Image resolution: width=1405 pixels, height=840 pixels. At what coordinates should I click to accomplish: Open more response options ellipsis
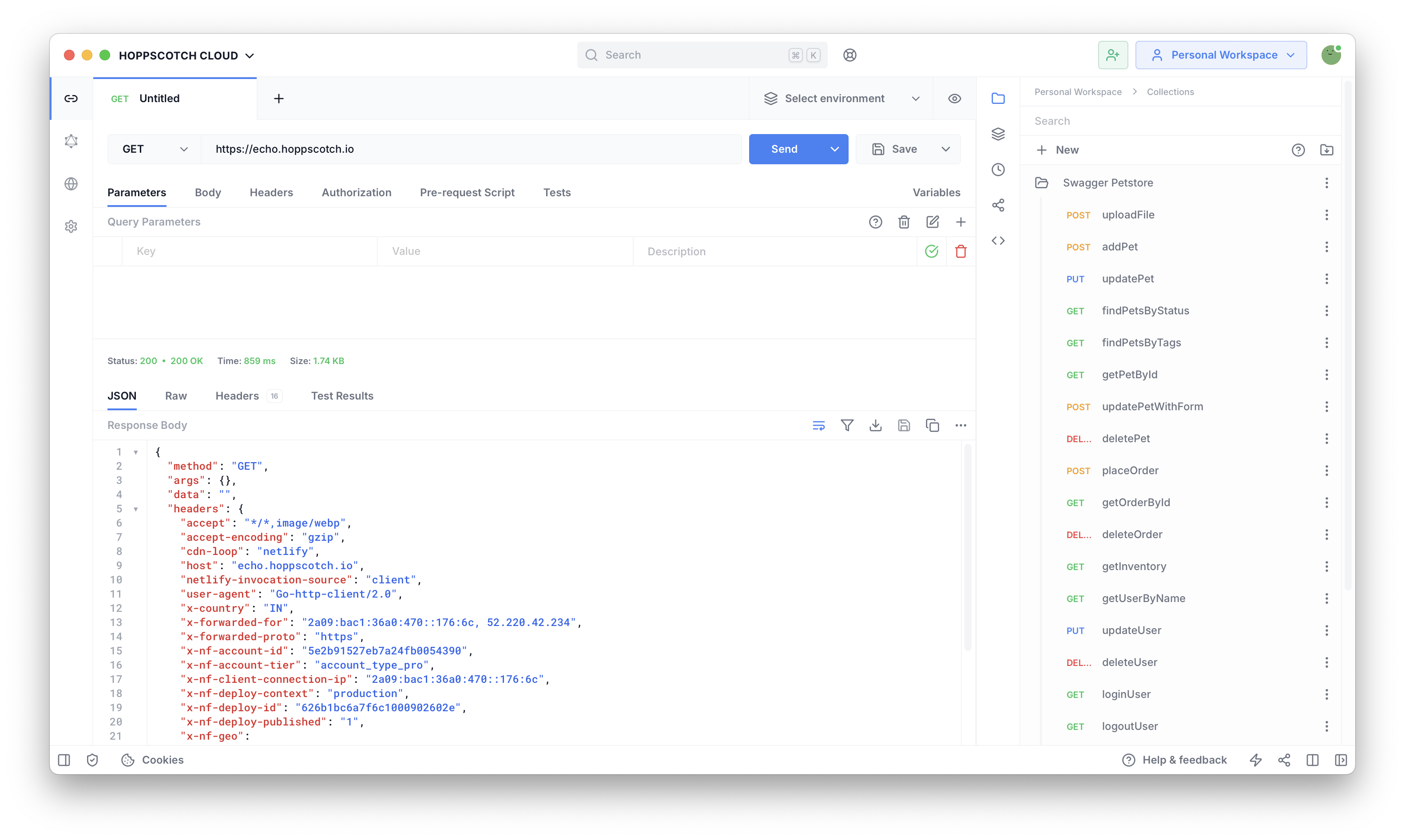(960, 425)
